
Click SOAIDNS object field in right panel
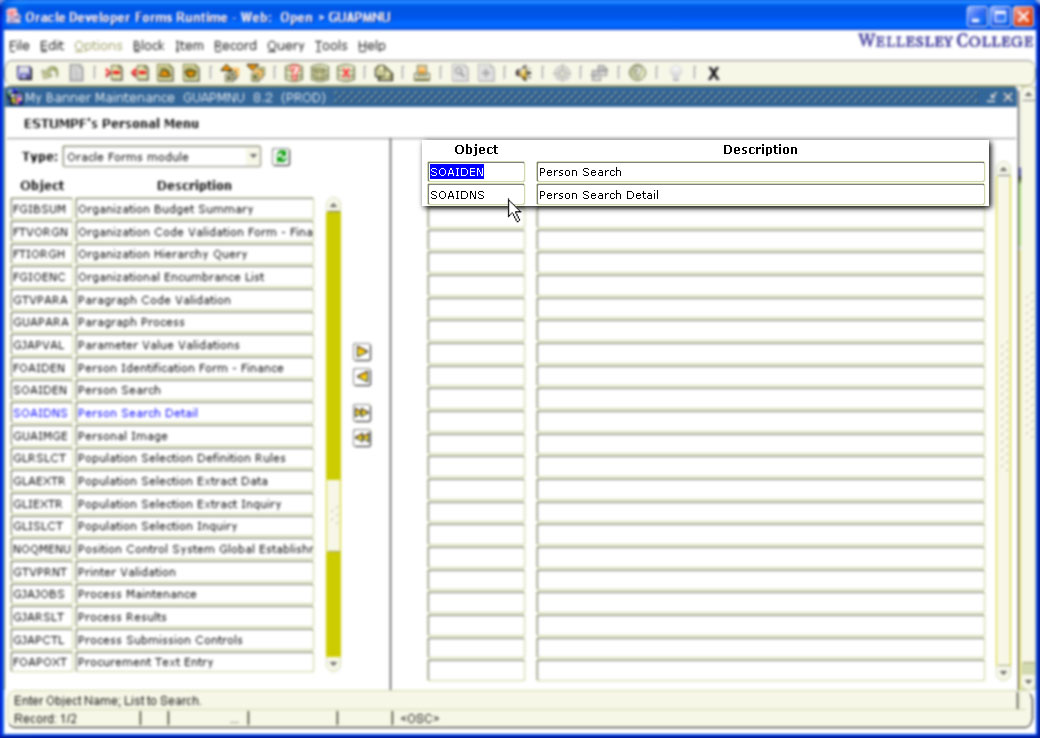(476, 195)
